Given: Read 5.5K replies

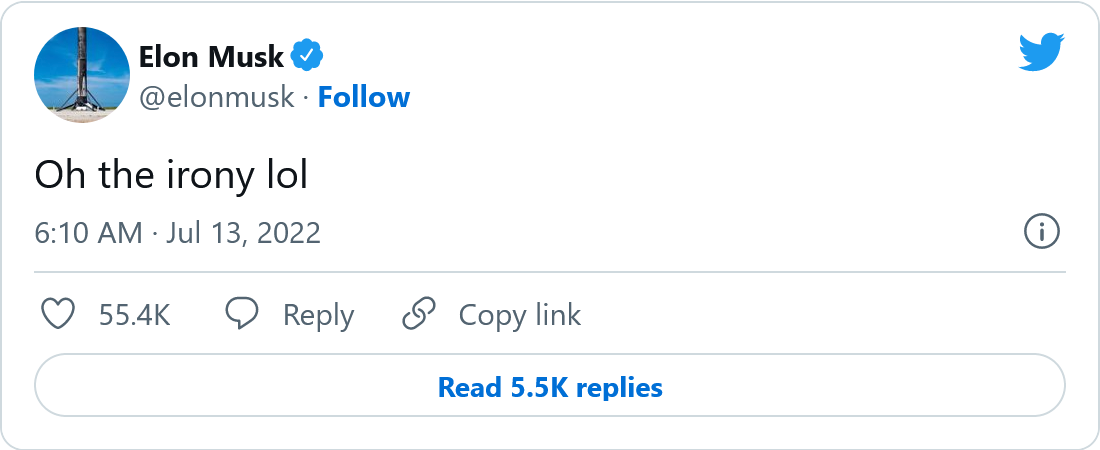Looking at the screenshot, I should pos(550,387).
